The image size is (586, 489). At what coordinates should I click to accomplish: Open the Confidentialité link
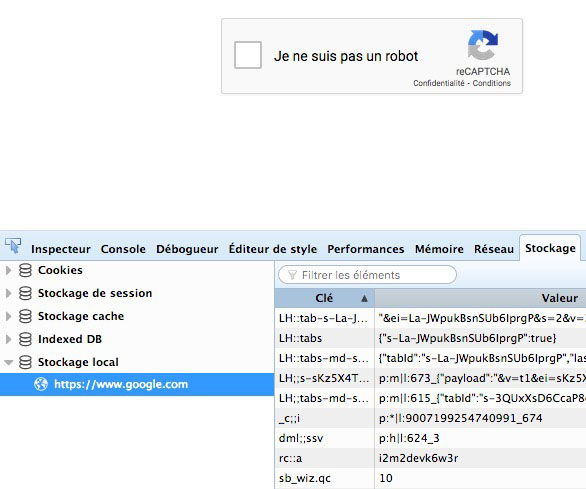tap(439, 83)
